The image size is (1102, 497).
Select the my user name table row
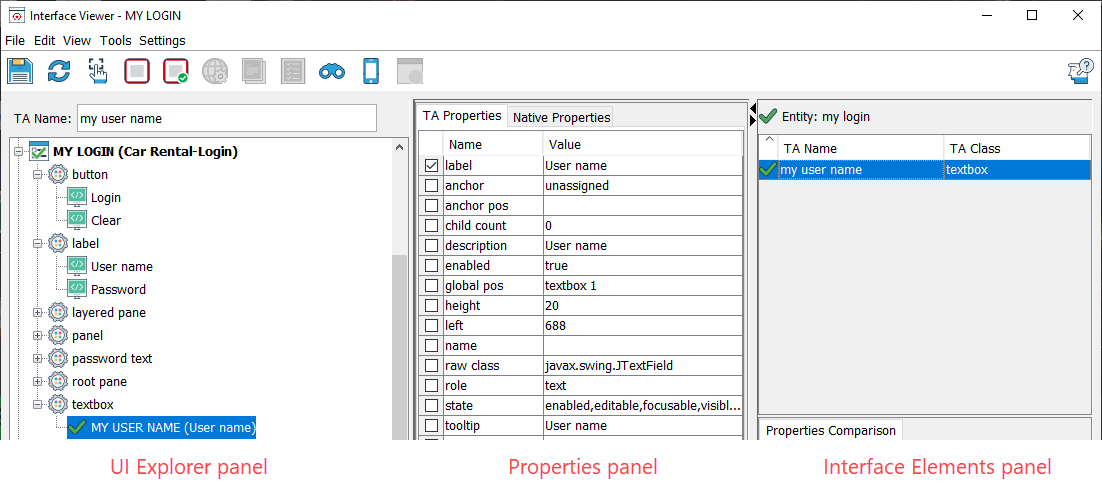click(x=925, y=169)
